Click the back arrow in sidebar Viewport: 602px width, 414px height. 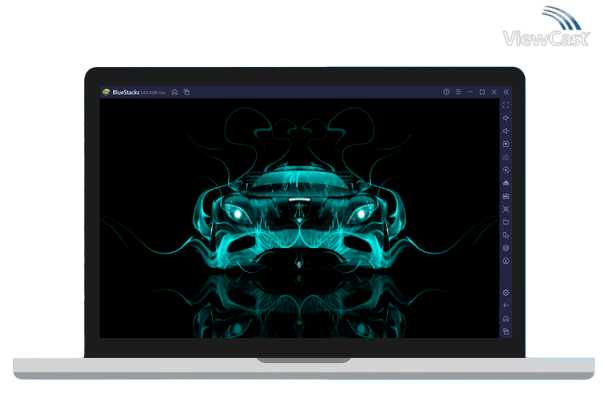pyautogui.click(x=506, y=306)
